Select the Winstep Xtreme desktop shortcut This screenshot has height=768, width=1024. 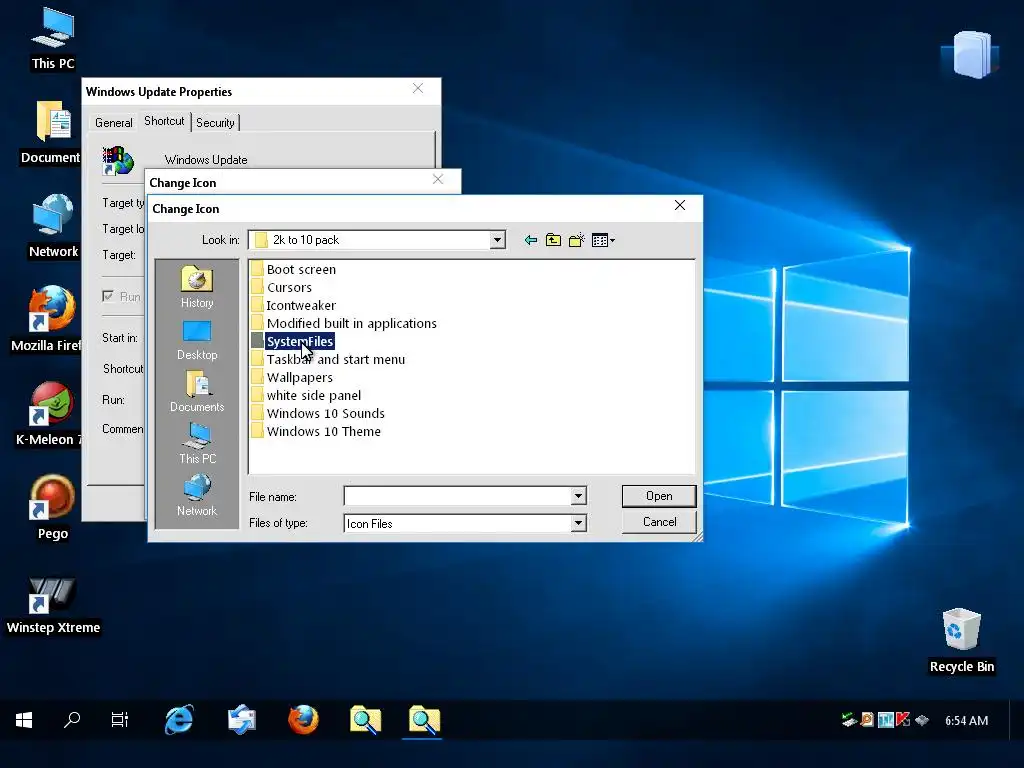click(53, 605)
